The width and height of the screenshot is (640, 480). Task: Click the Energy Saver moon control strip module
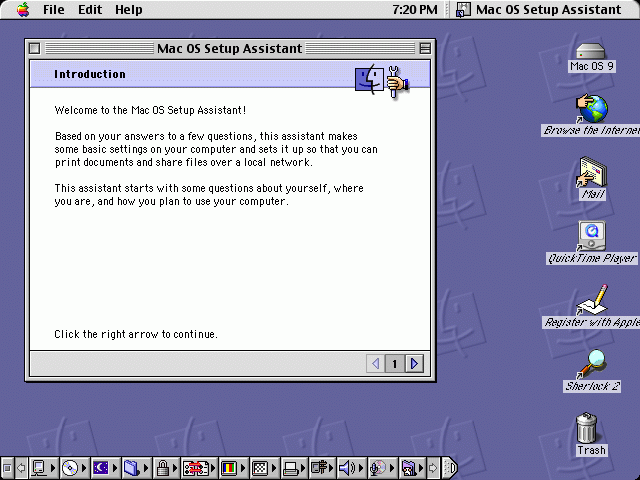100,467
